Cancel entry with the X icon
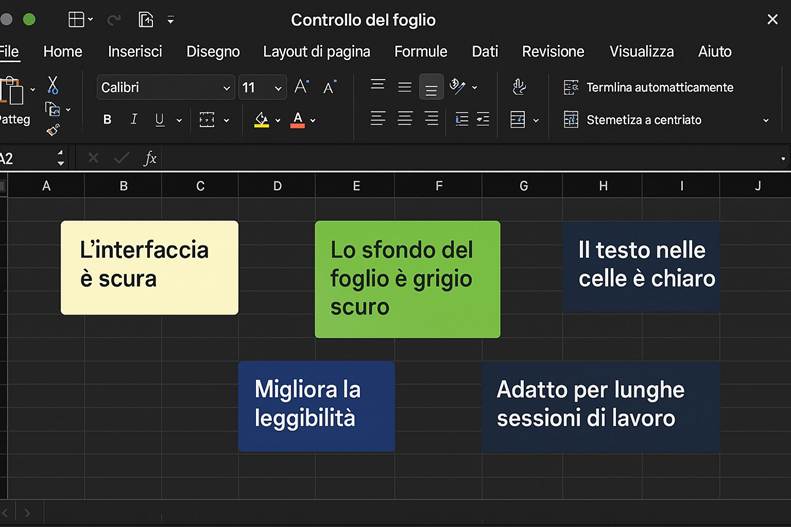The height and width of the screenshot is (527, 791). (x=93, y=158)
